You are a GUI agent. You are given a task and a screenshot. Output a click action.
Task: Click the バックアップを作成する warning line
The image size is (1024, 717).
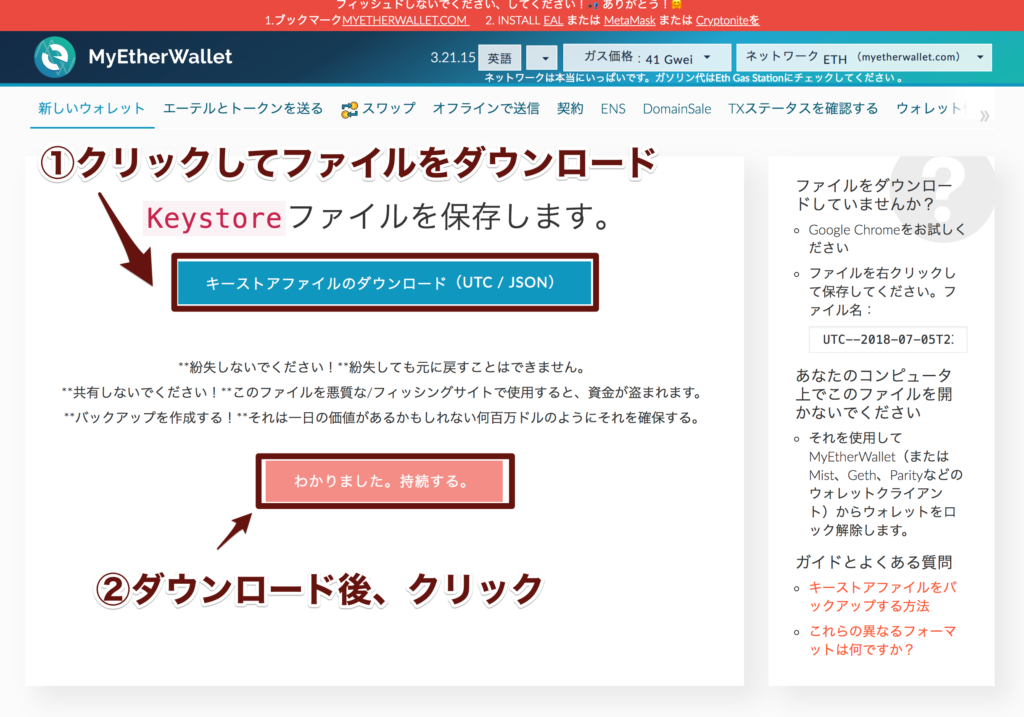coord(383,418)
